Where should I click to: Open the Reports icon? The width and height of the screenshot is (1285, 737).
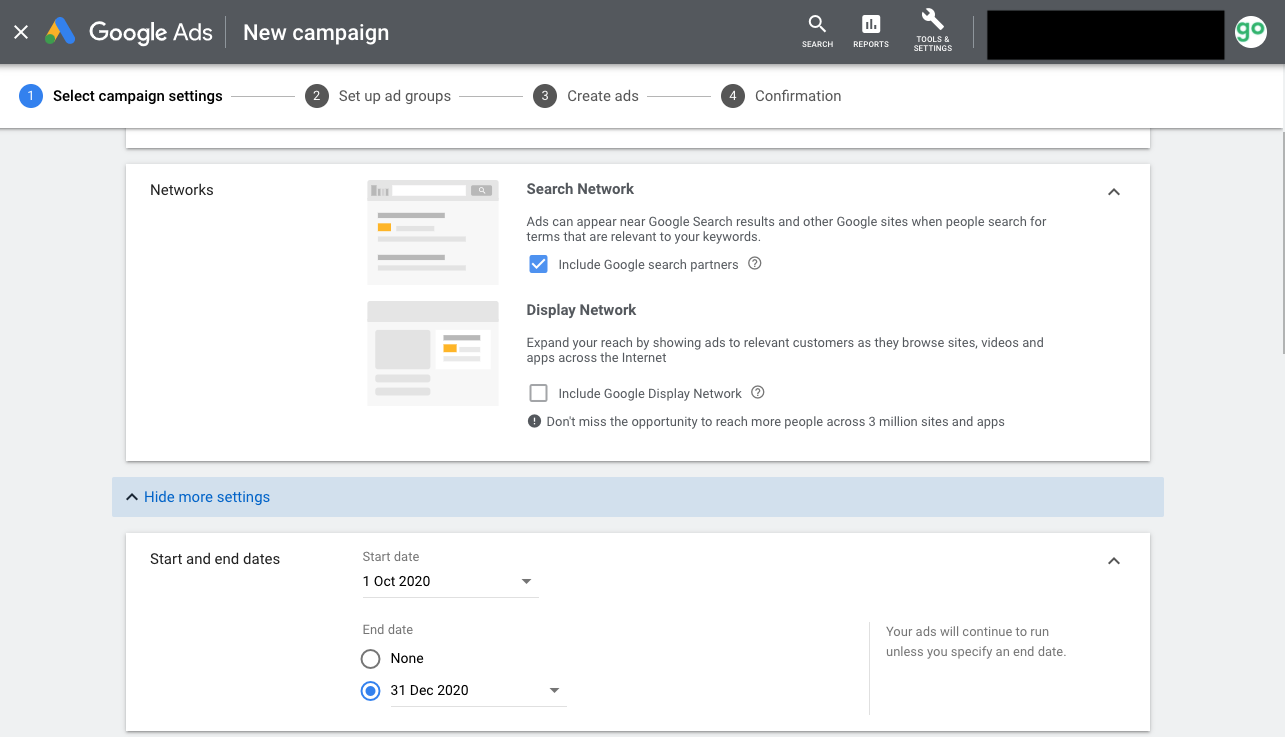[x=871, y=31]
